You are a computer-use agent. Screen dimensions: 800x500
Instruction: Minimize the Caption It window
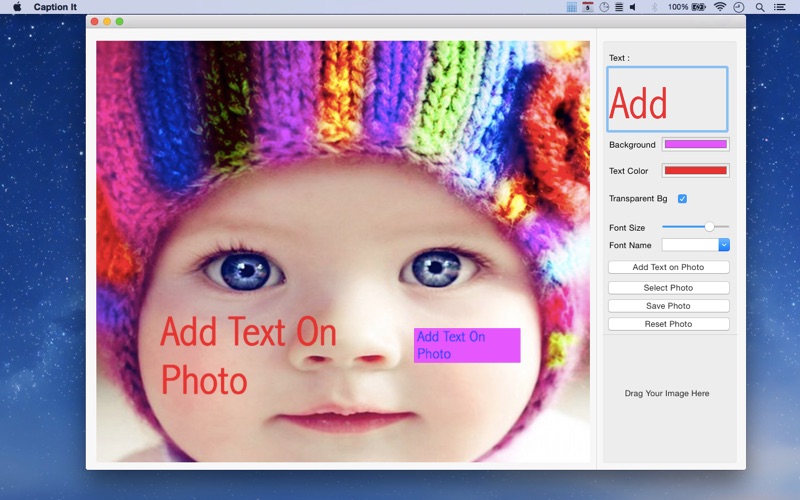(x=107, y=21)
